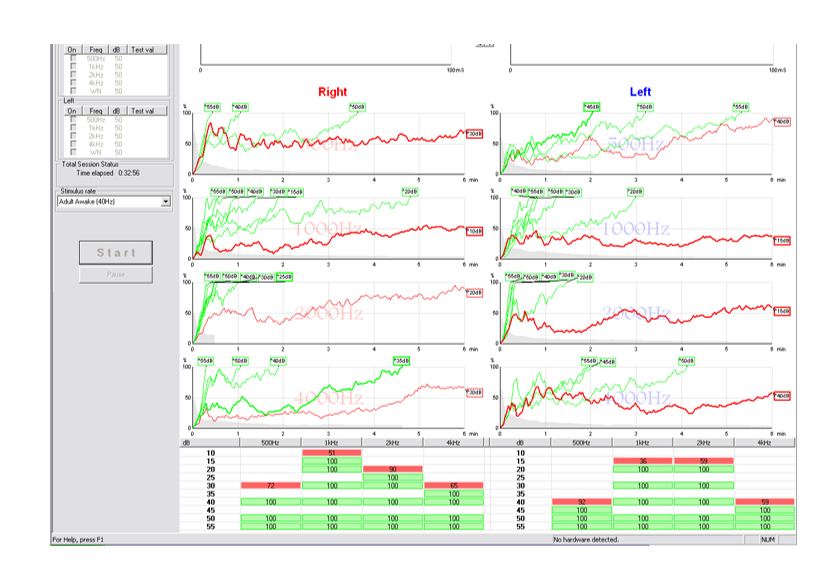
Task: Click the red 36 cell for 1kHz in Left table
Action: (x=643, y=461)
